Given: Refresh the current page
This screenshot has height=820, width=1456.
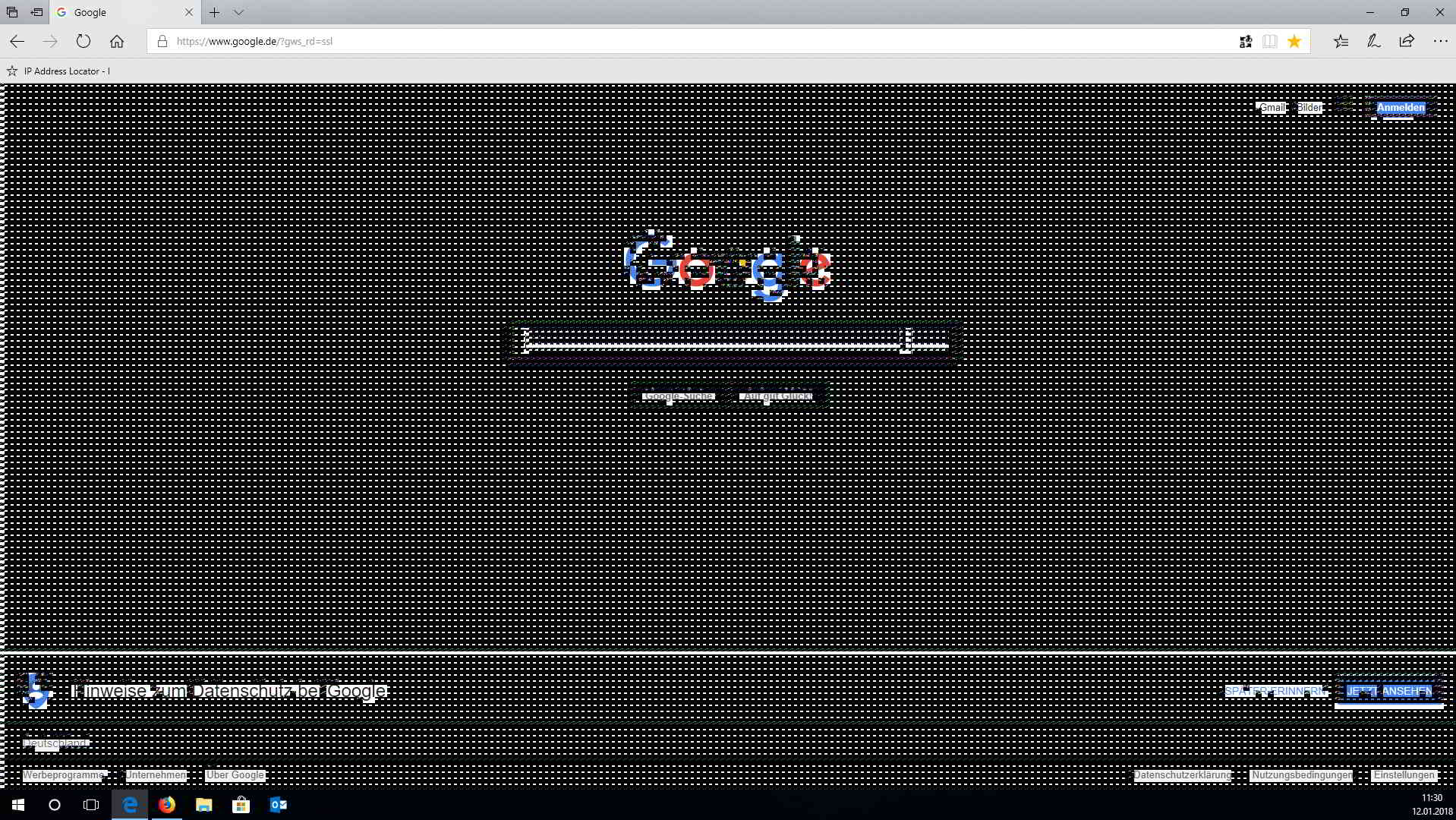Looking at the screenshot, I should [84, 42].
